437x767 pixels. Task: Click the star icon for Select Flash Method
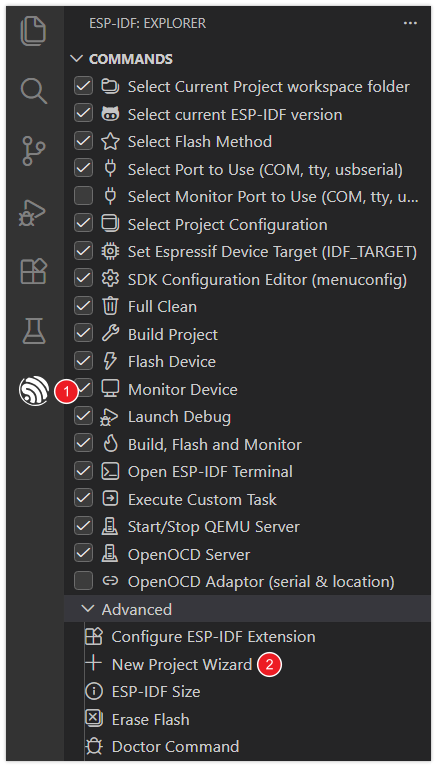[x=110, y=141]
